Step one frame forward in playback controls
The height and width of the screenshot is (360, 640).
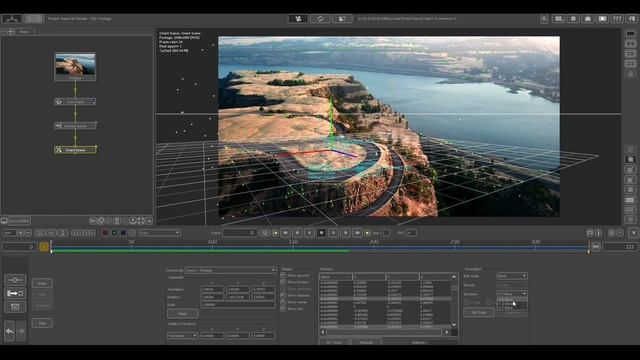(345, 233)
